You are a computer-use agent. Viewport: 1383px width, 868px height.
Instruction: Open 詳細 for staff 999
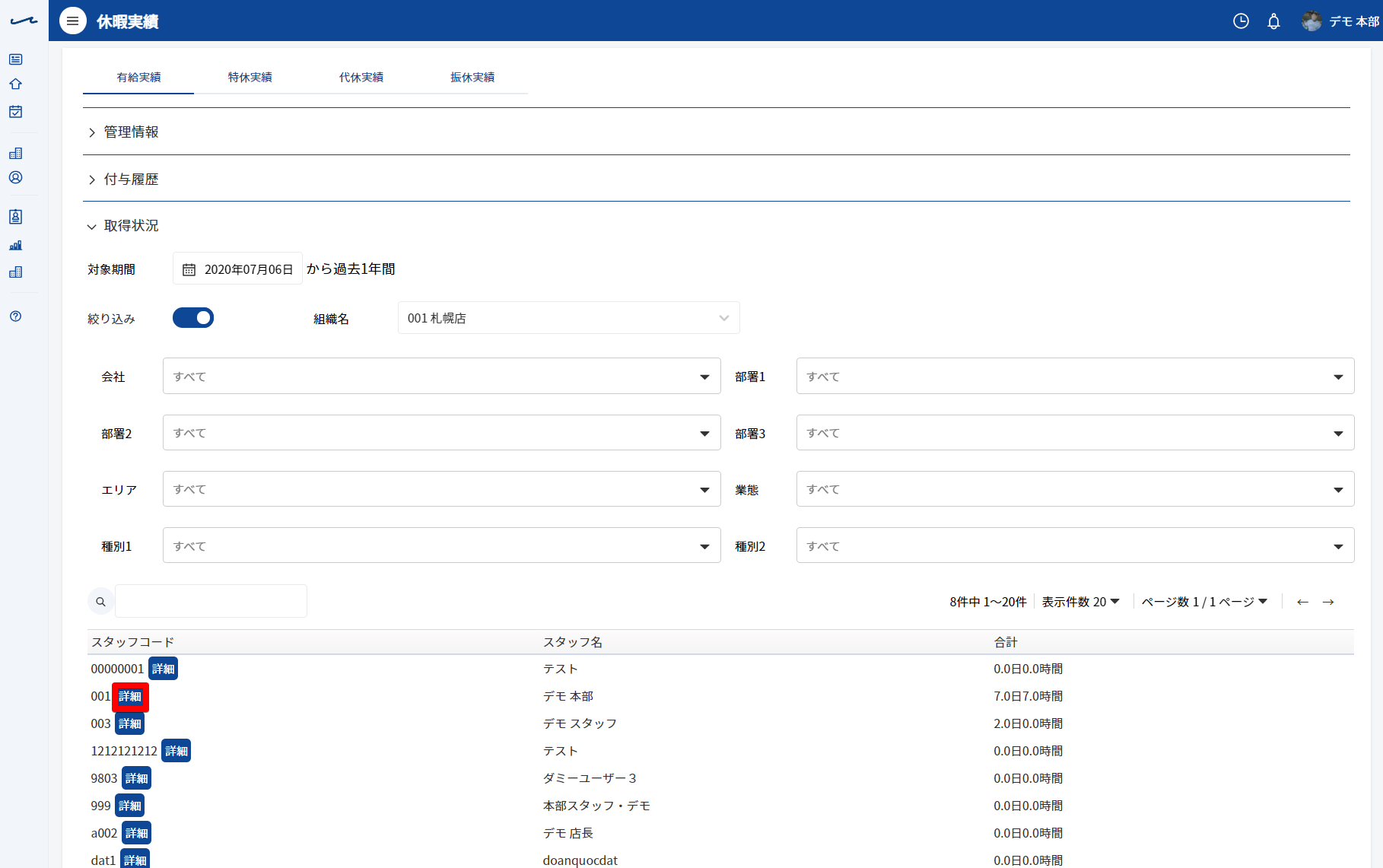point(130,806)
